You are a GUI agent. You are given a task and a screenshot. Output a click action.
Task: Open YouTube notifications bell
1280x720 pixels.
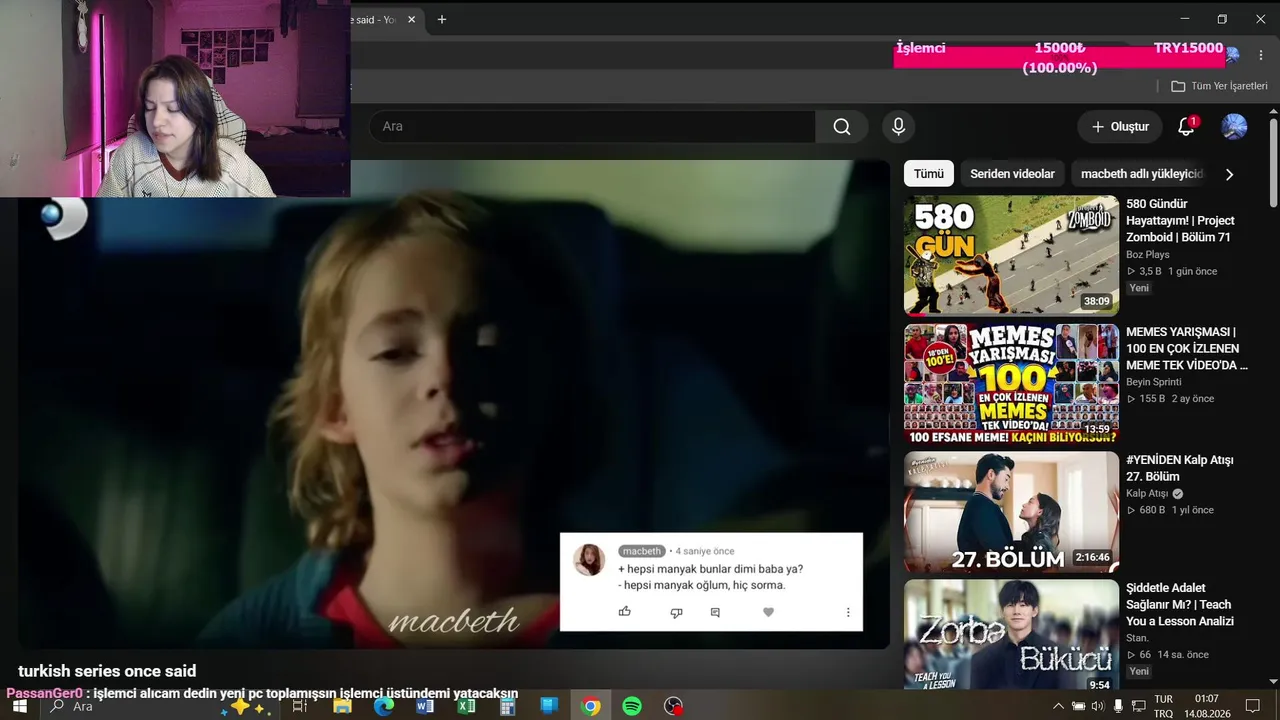(1186, 127)
